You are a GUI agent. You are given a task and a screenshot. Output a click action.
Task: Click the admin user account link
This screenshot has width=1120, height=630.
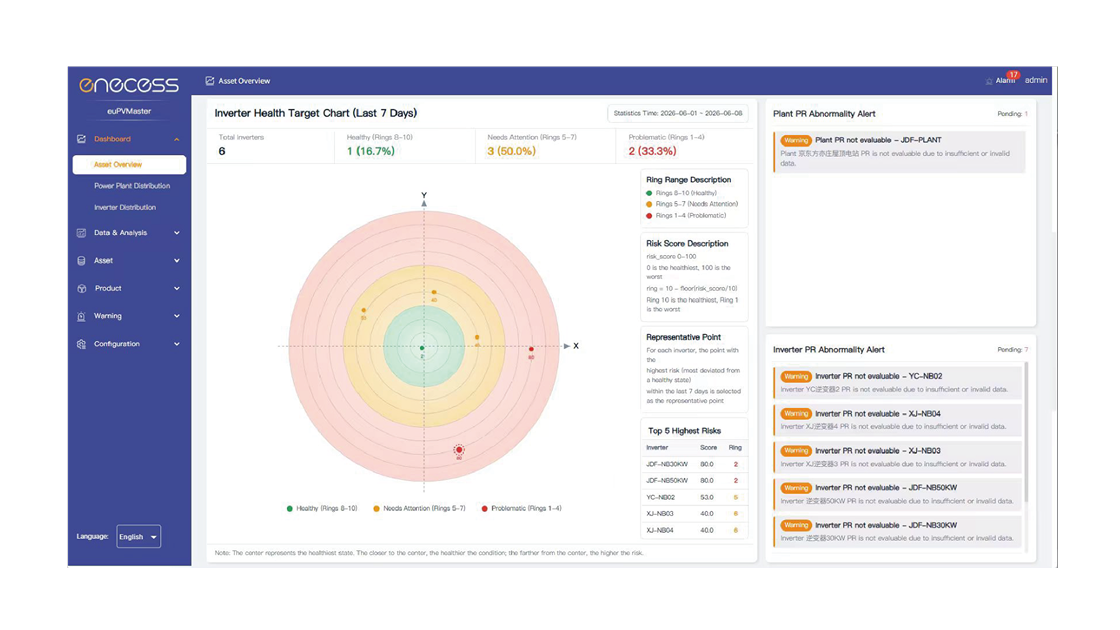pos(1036,80)
